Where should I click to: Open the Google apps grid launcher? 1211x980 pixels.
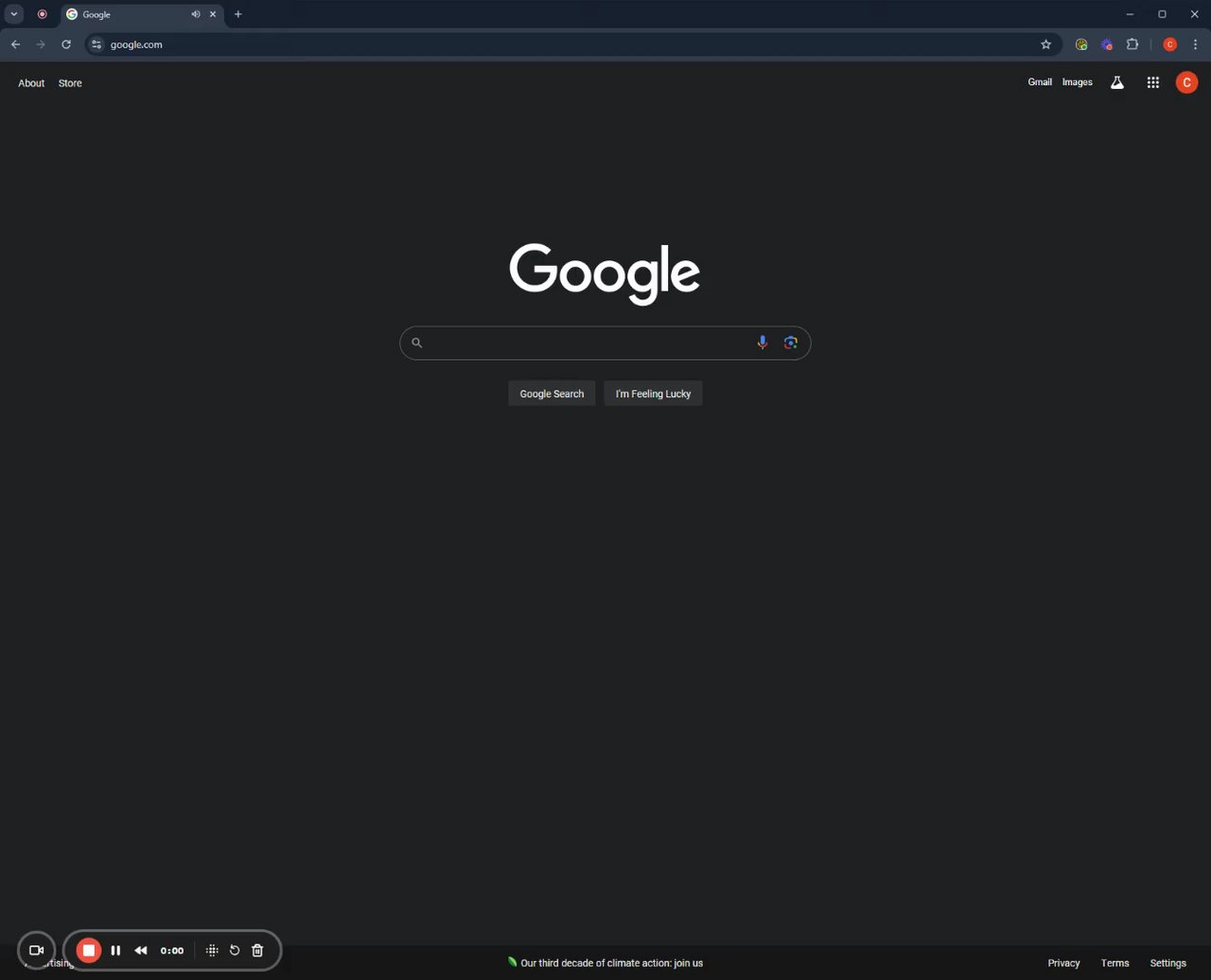[1153, 83]
